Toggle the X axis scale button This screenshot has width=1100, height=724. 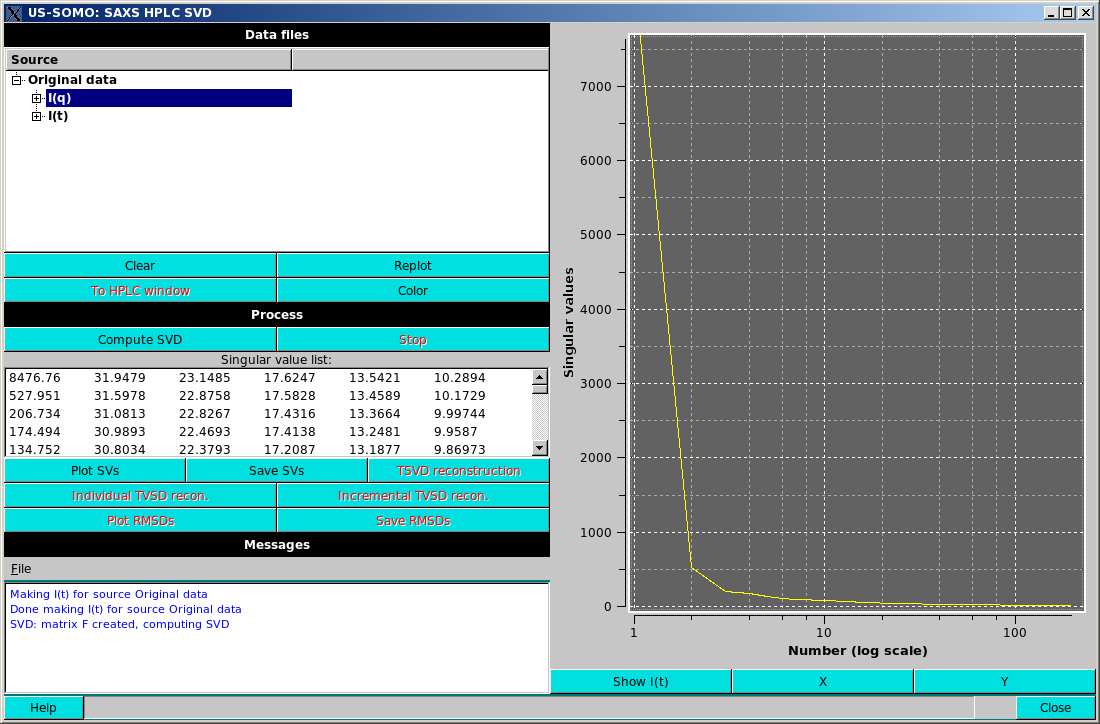[822, 681]
